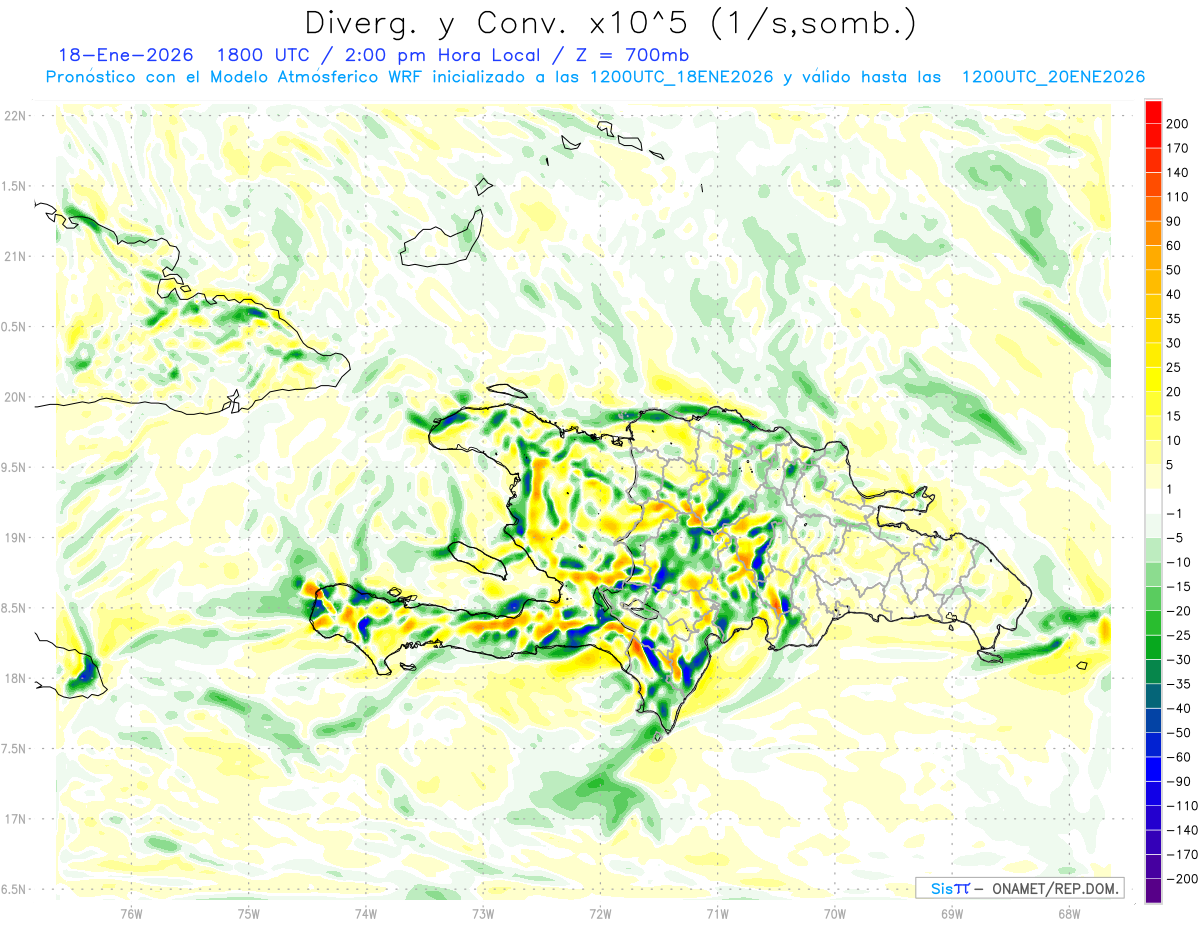Click the legend value '200' at the top

tap(1176, 123)
